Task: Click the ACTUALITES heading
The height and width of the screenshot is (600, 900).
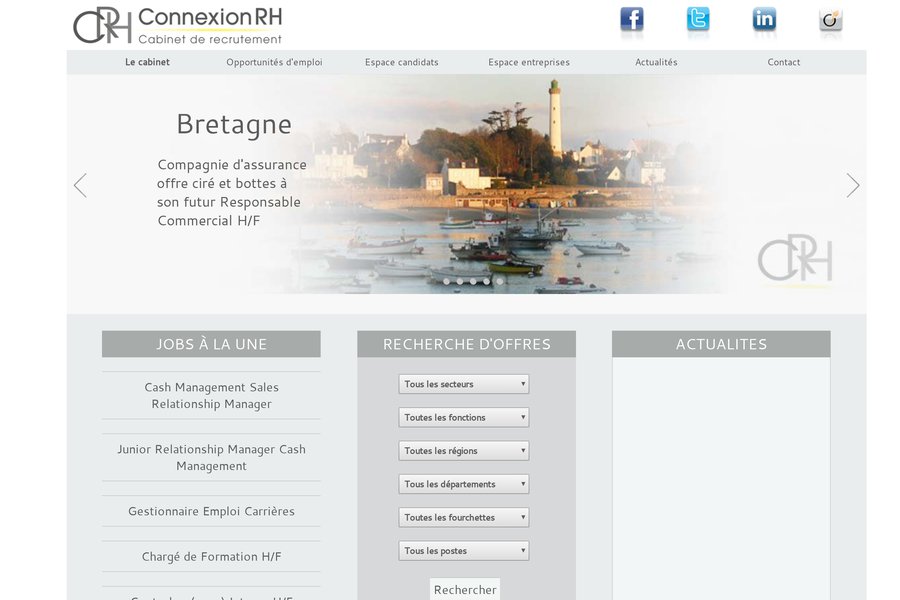Action: tap(721, 344)
